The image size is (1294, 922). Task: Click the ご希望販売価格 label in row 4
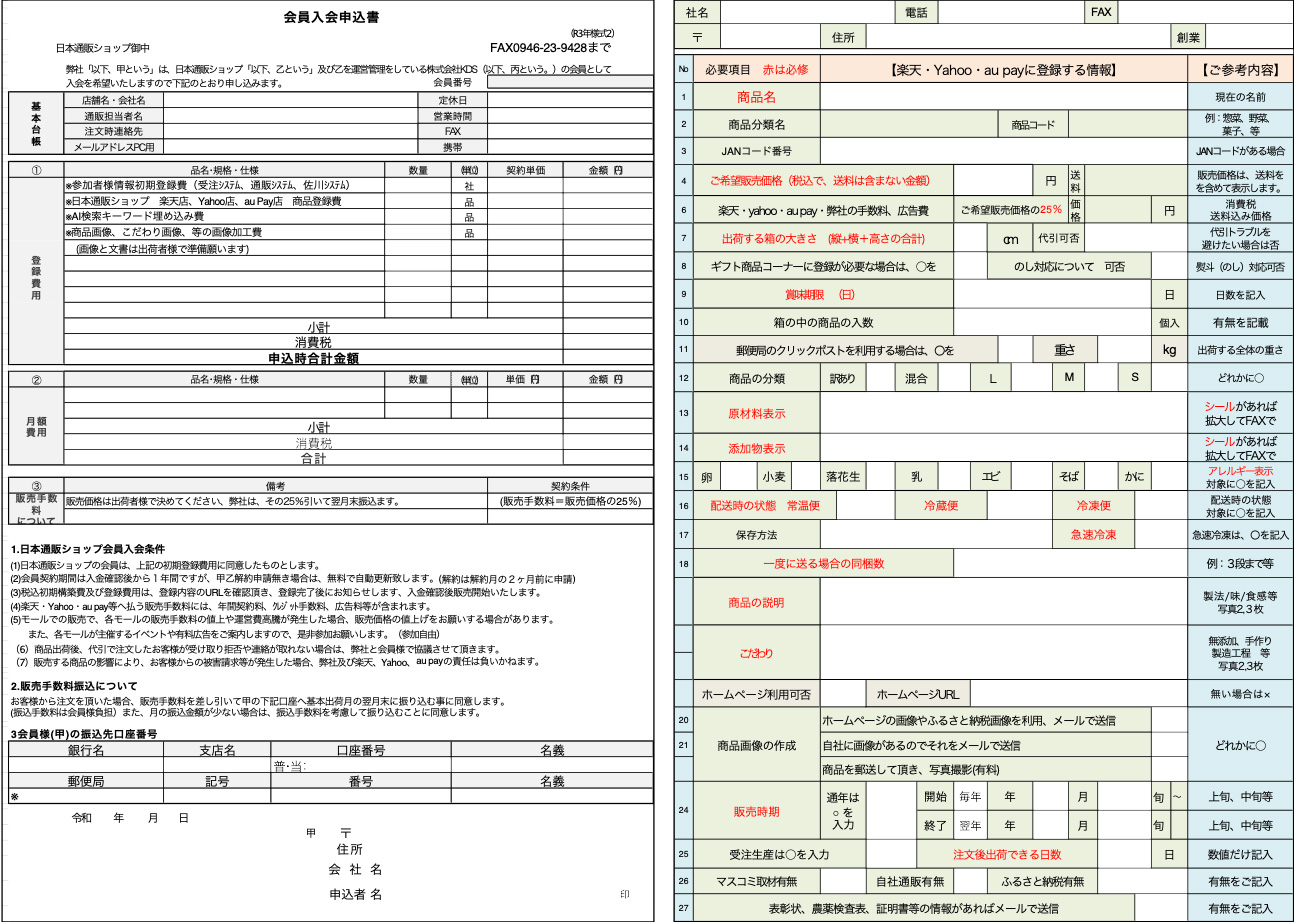pyautogui.click(x=823, y=182)
